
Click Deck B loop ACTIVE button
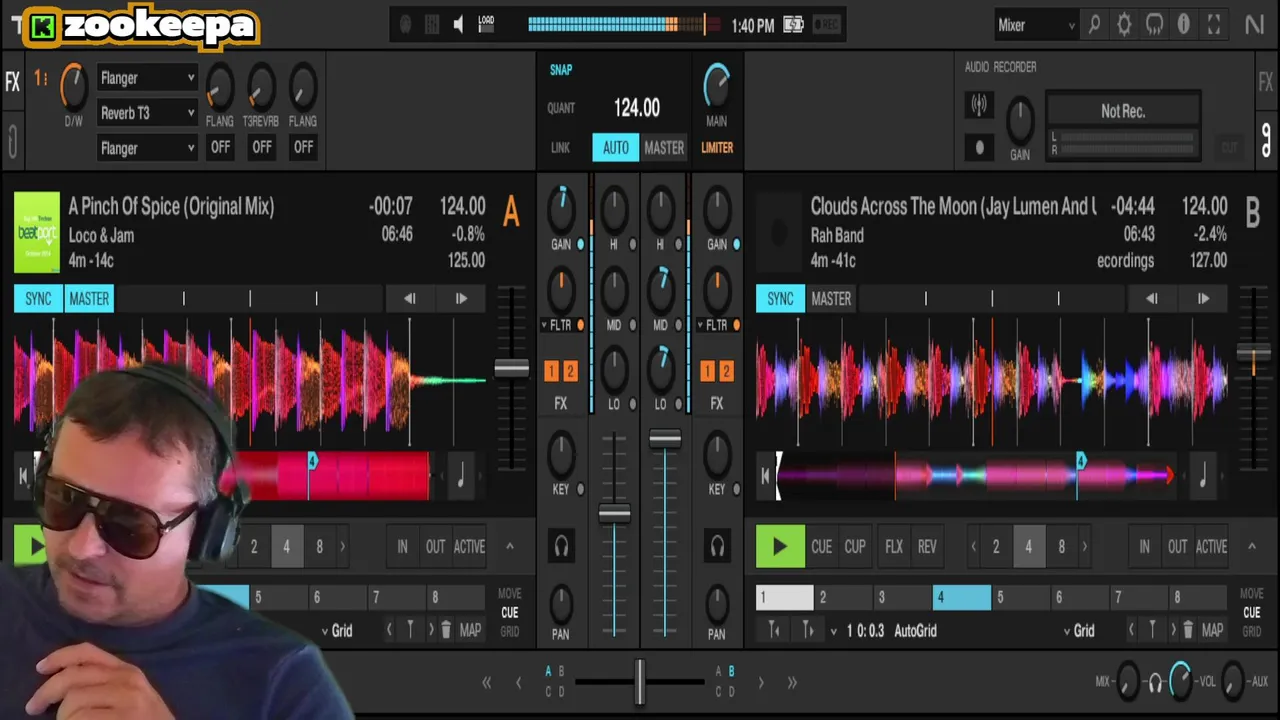[1211, 547]
